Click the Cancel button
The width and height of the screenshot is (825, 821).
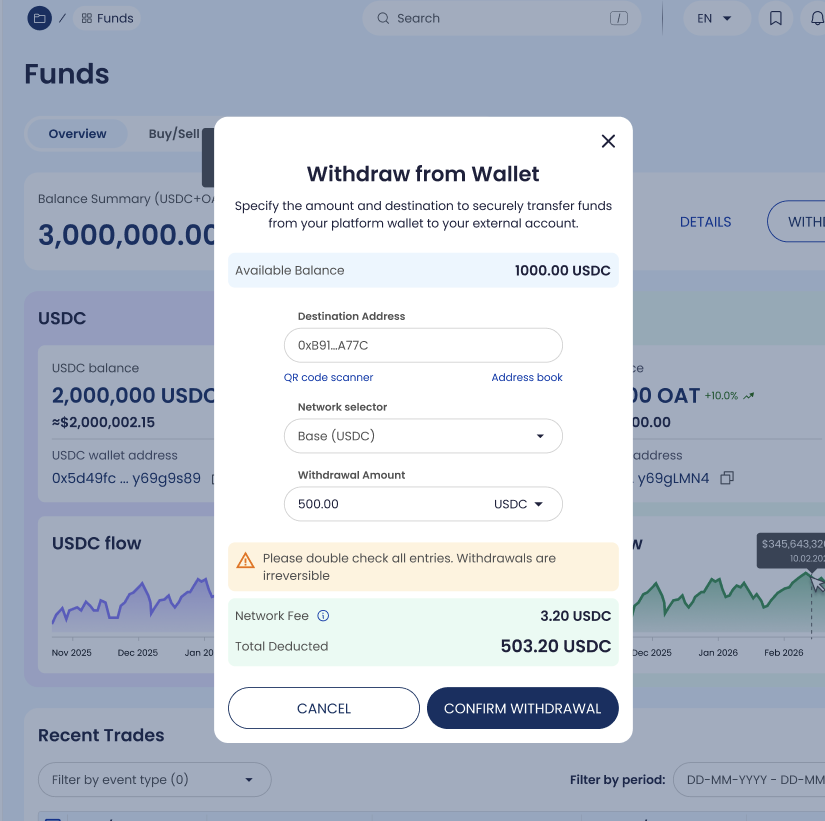click(323, 708)
